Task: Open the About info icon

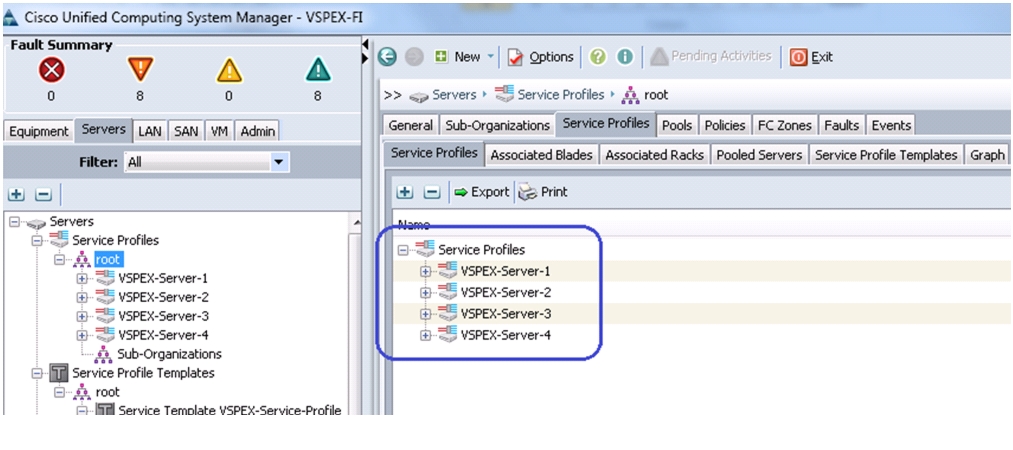Action: 625,57
